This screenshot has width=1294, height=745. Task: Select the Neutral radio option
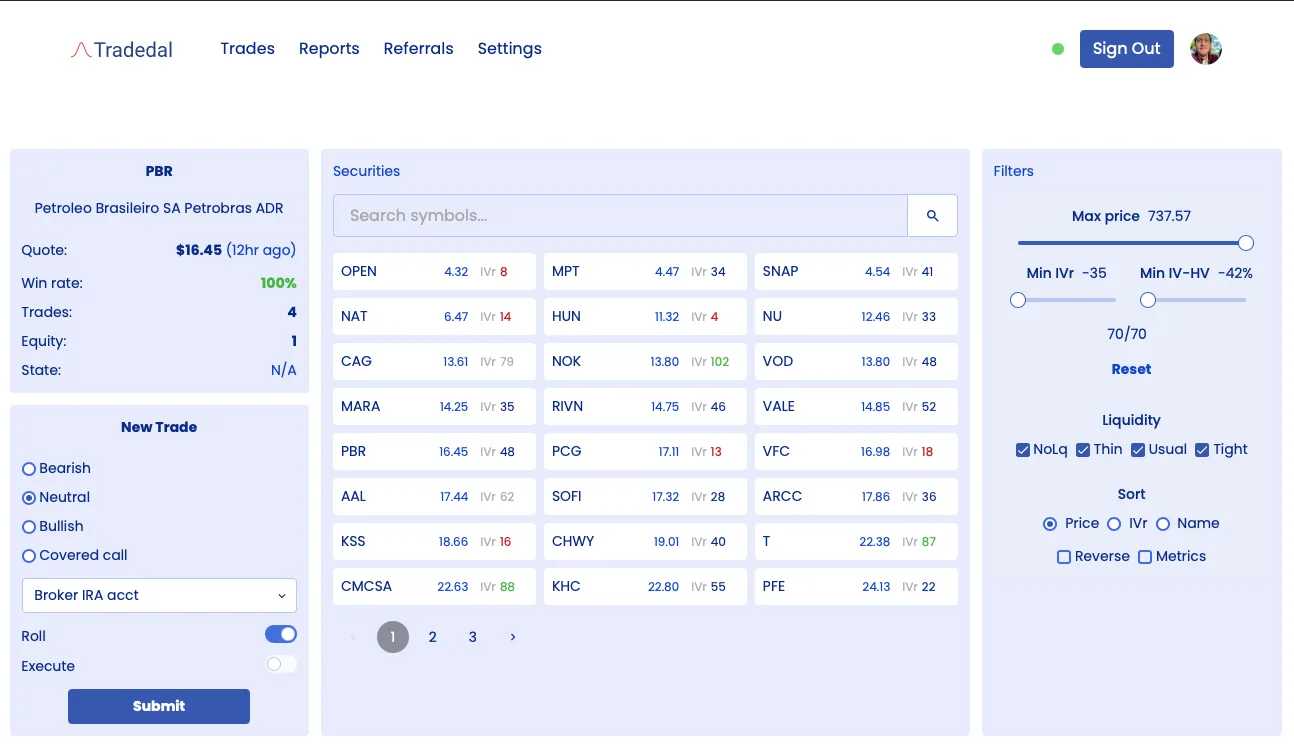coord(29,498)
